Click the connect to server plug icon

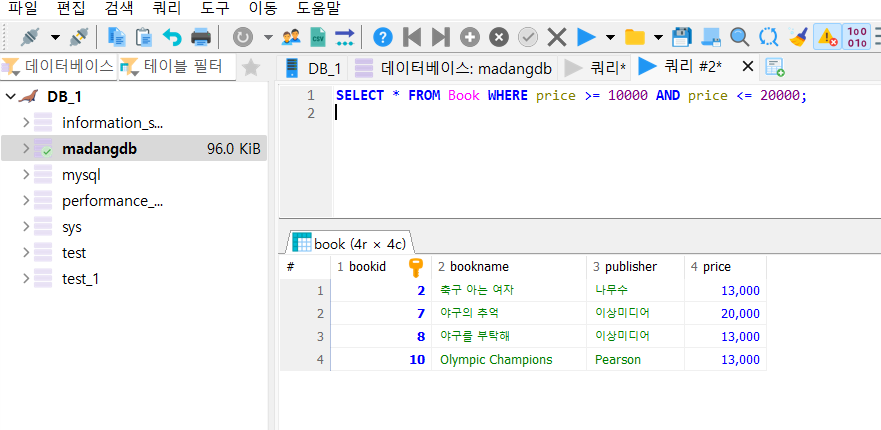tap(29, 38)
